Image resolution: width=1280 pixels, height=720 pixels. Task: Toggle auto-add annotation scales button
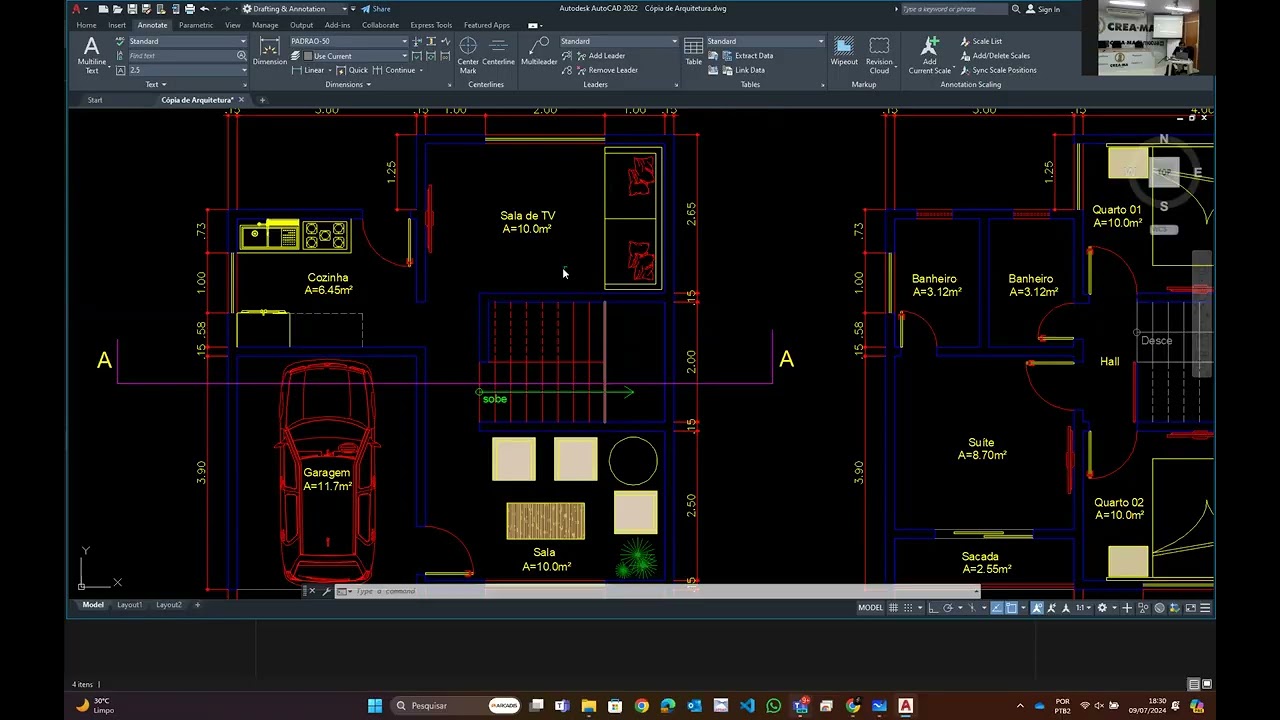pos(1052,608)
